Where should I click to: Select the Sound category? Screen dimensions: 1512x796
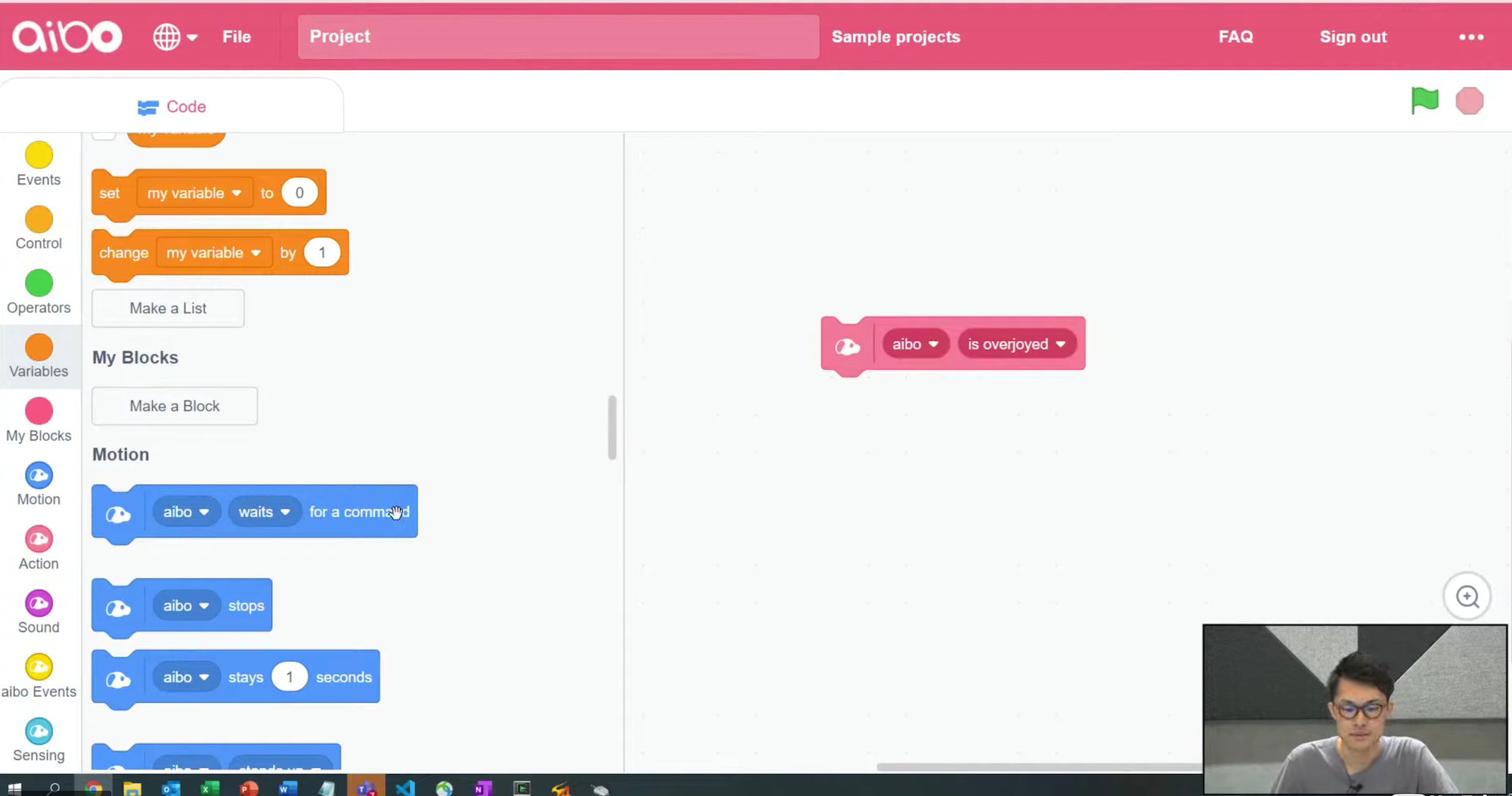coord(39,612)
